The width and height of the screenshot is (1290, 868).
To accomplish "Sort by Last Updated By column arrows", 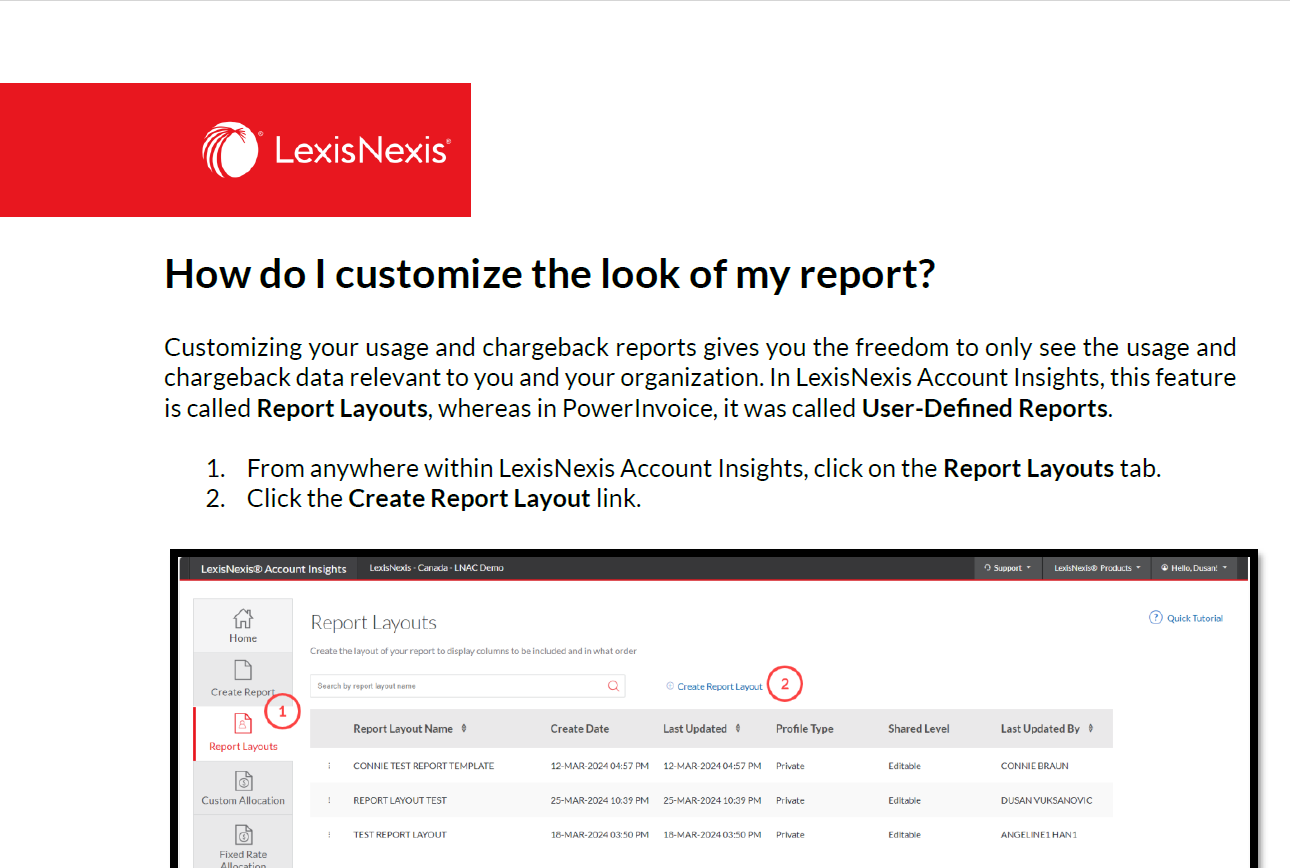I will (1091, 729).
